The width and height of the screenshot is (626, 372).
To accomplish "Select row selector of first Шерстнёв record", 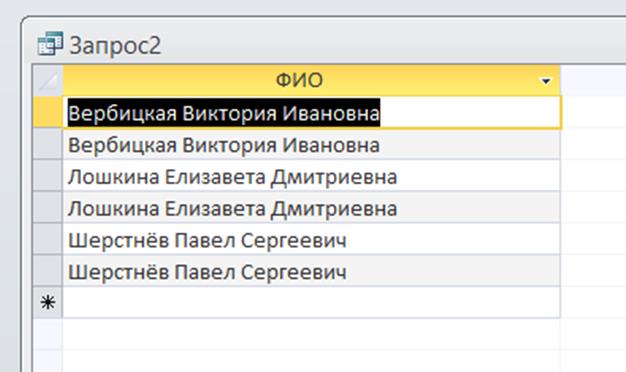I will pyautogui.click(x=48, y=239).
